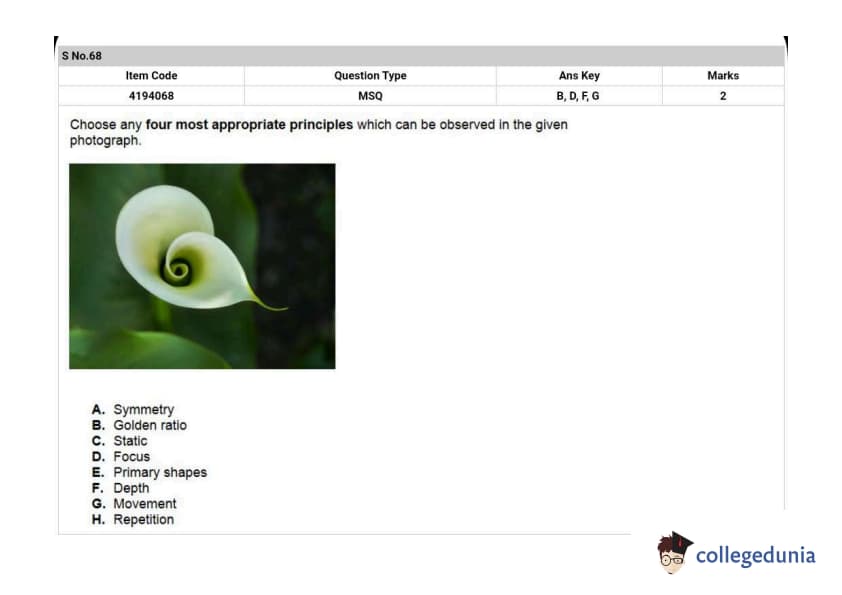Pick option D Focus
The width and height of the screenshot is (842, 595).
[131, 456]
